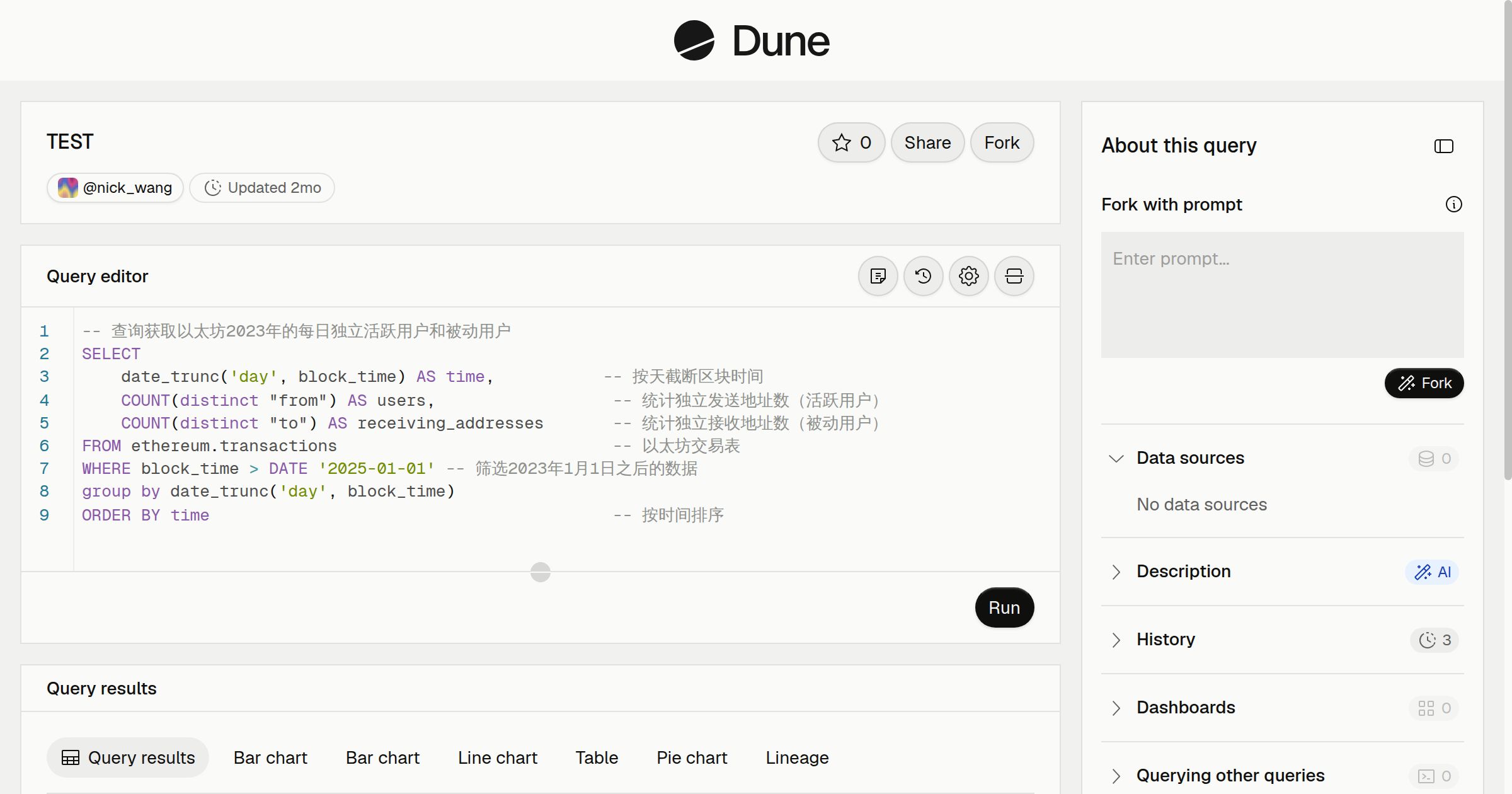
Task: Expand Querying other queries section
Action: click(x=1116, y=776)
